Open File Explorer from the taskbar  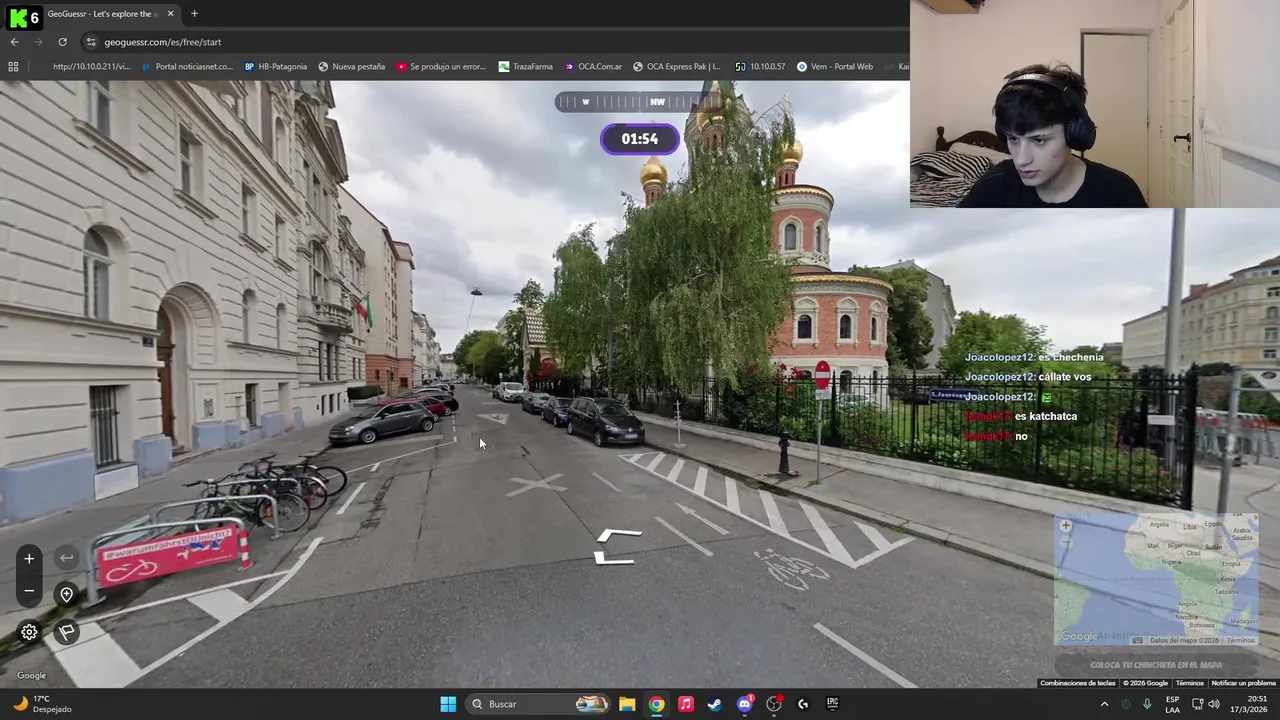[627, 704]
